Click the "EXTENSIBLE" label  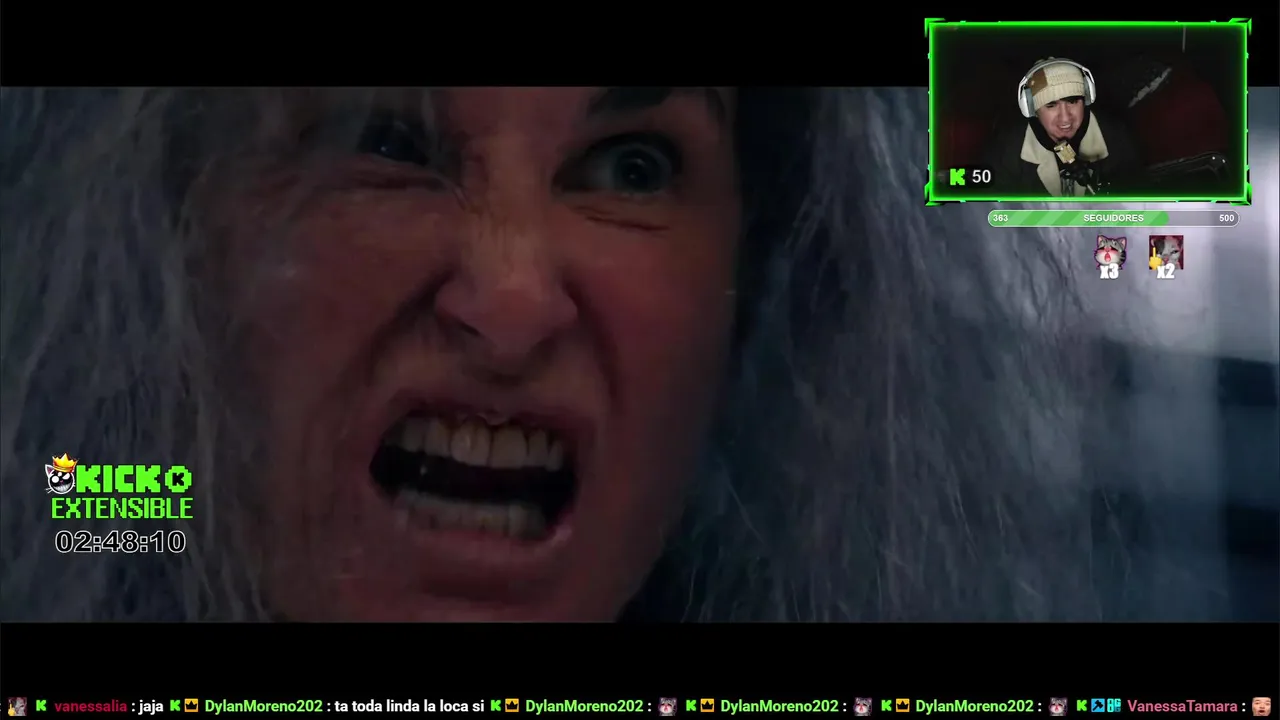pos(122,509)
